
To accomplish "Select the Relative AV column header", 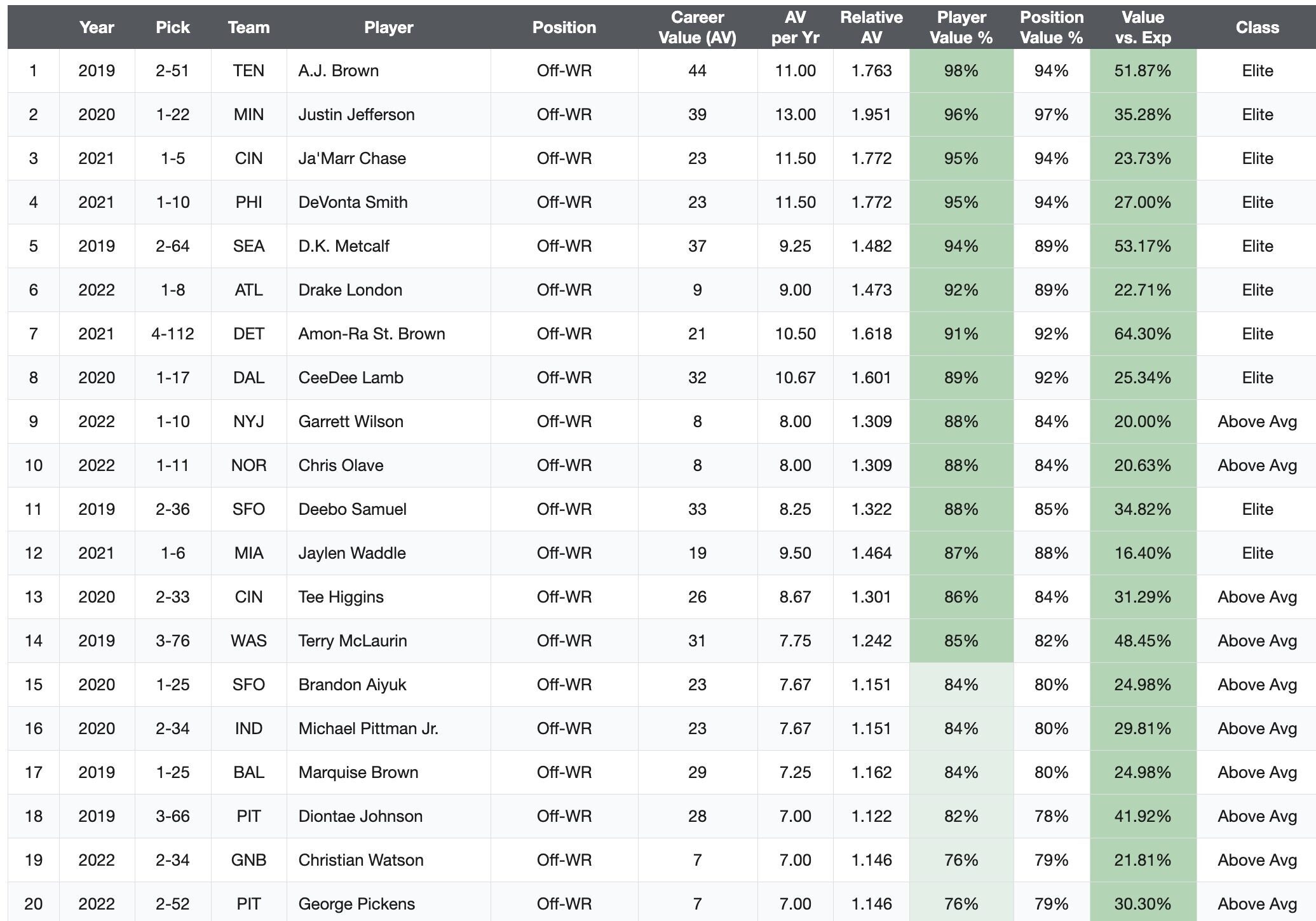I will 871,27.
